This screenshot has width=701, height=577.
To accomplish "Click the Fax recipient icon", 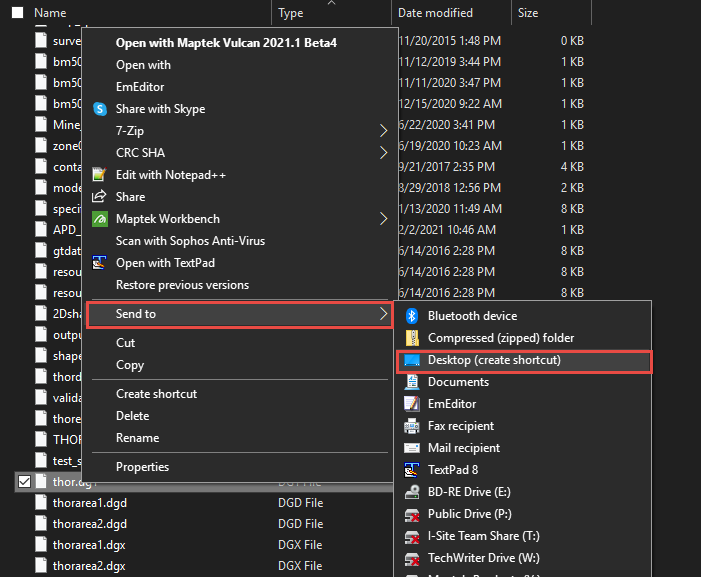I will [412, 426].
